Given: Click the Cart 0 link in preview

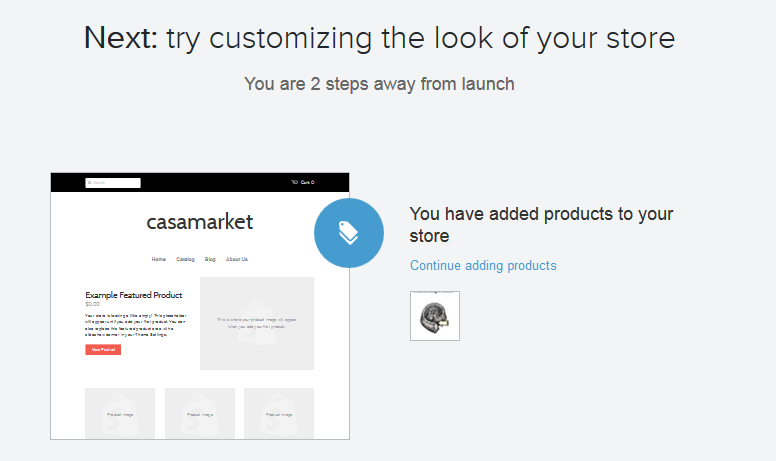Looking at the screenshot, I should [307, 182].
